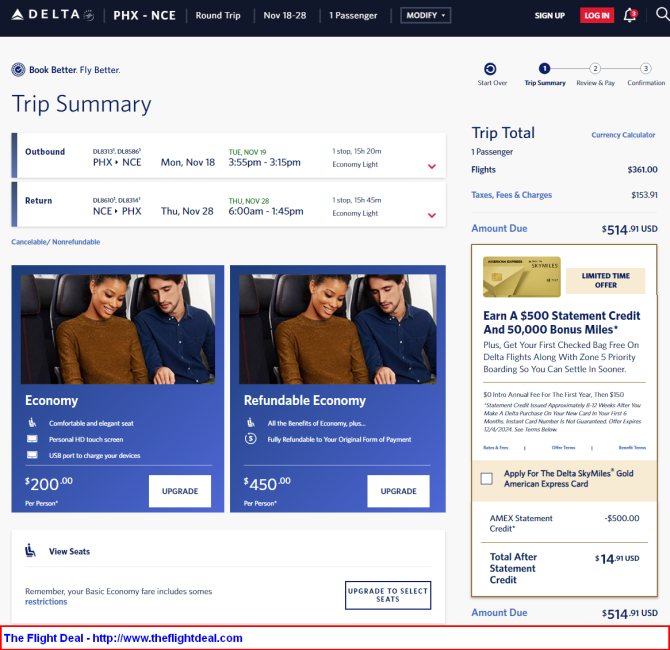Open the restrictions link
The height and width of the screenshot is (650, 670).
pos(46,601)
